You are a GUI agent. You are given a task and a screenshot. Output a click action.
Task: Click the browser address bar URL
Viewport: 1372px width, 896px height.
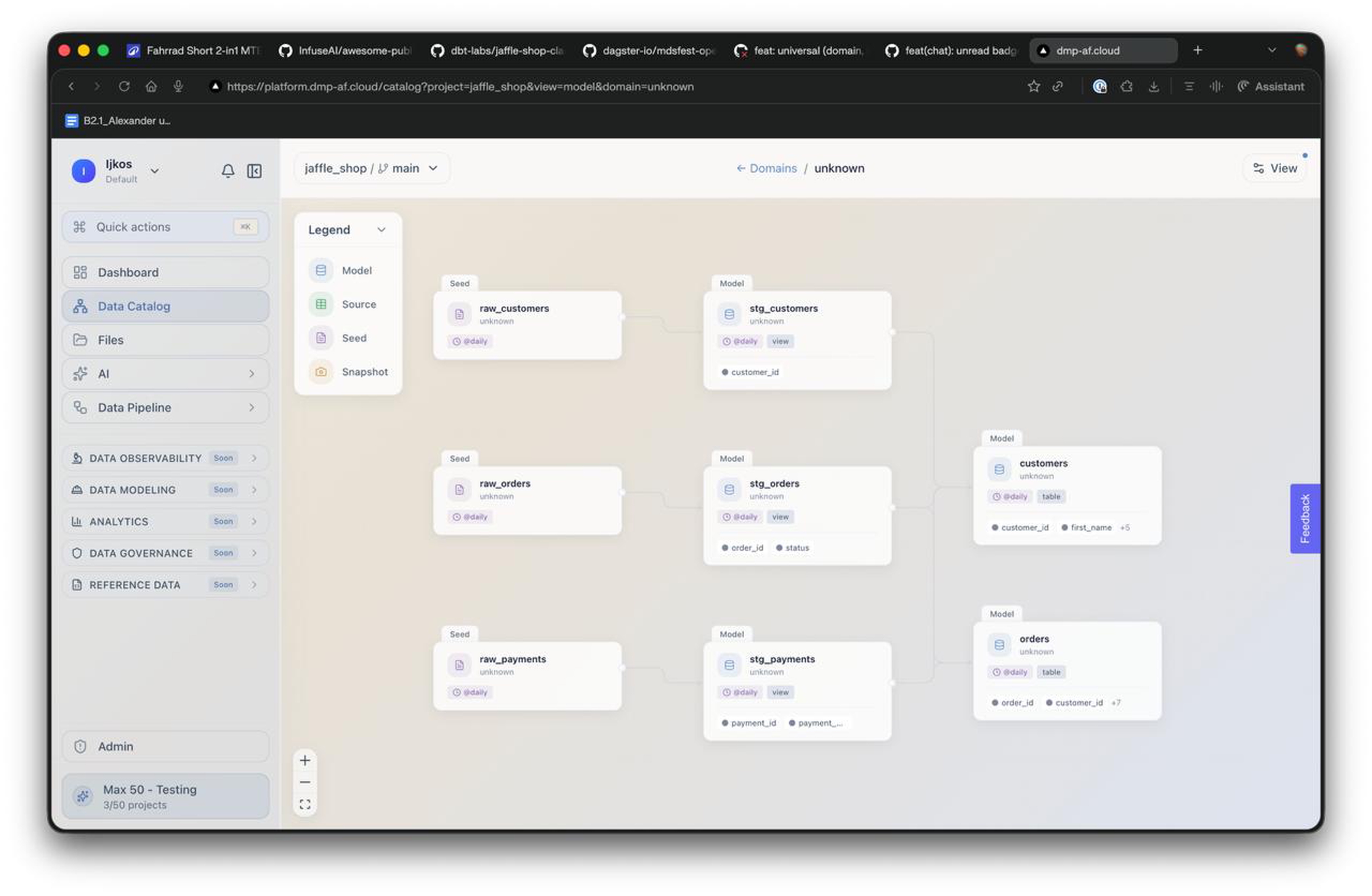(460, 87)
